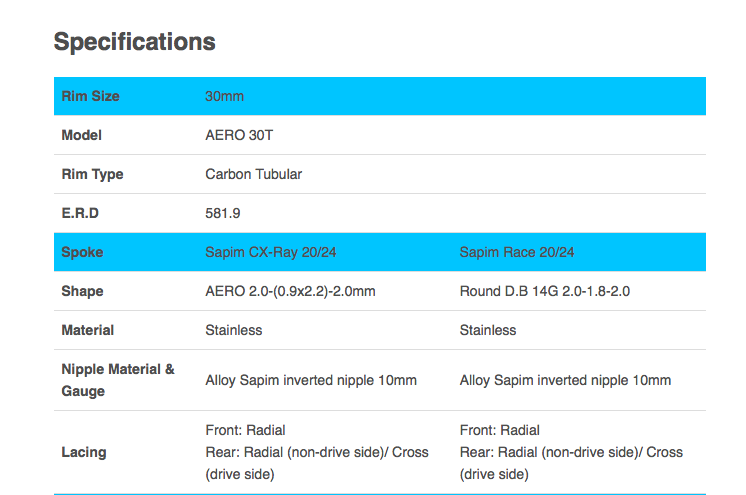
Task: Click the 581.9 E.R.D value
Action: point(223,213)
